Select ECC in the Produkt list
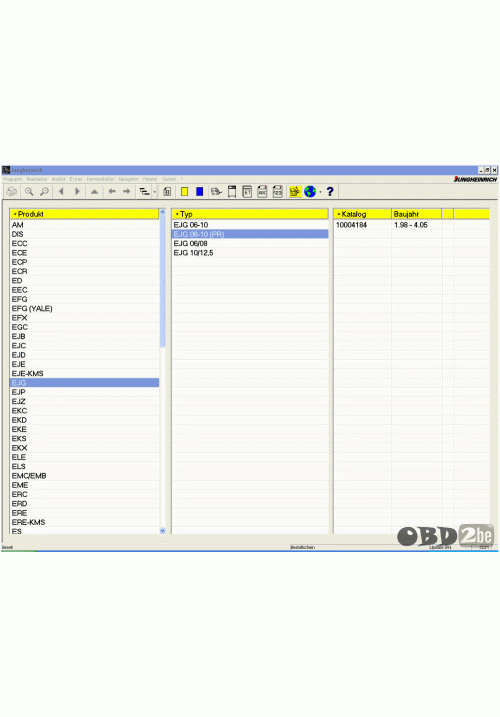 coord(84,243)
